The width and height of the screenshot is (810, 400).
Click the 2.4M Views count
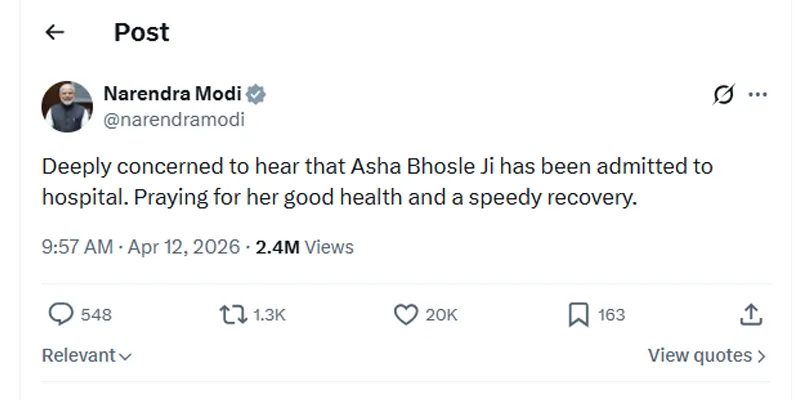tap(304, 246)
